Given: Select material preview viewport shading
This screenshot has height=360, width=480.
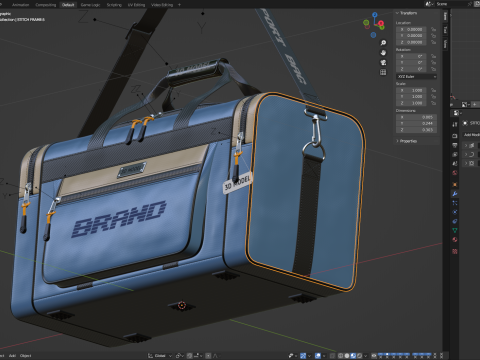Looking at the screenshot, I should (x=353, y=356).
